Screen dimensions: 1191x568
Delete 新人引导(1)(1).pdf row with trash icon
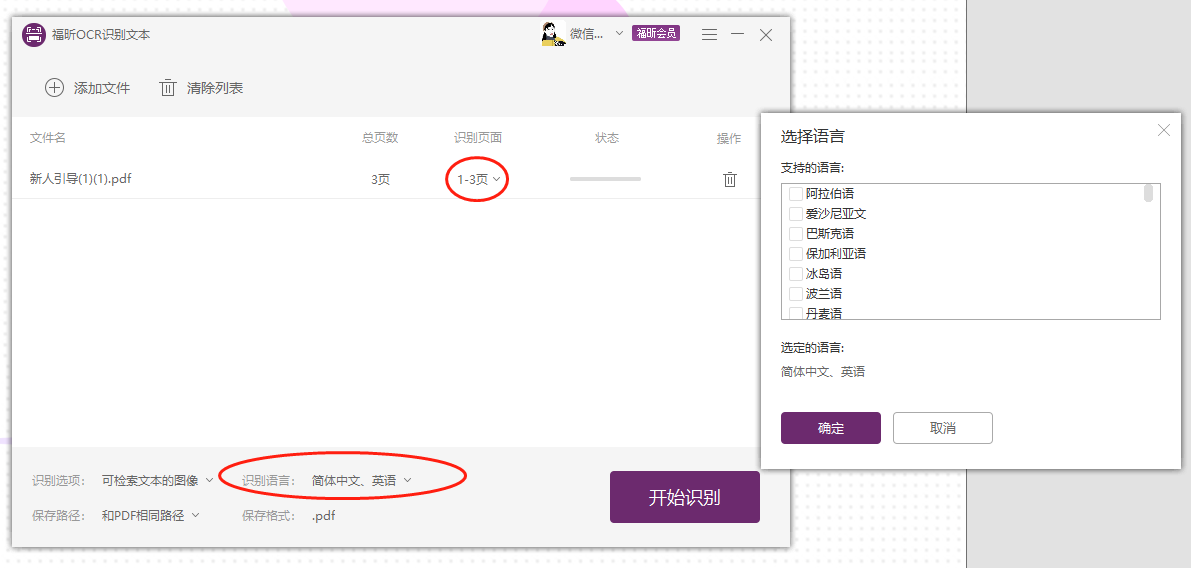point(729,179)
